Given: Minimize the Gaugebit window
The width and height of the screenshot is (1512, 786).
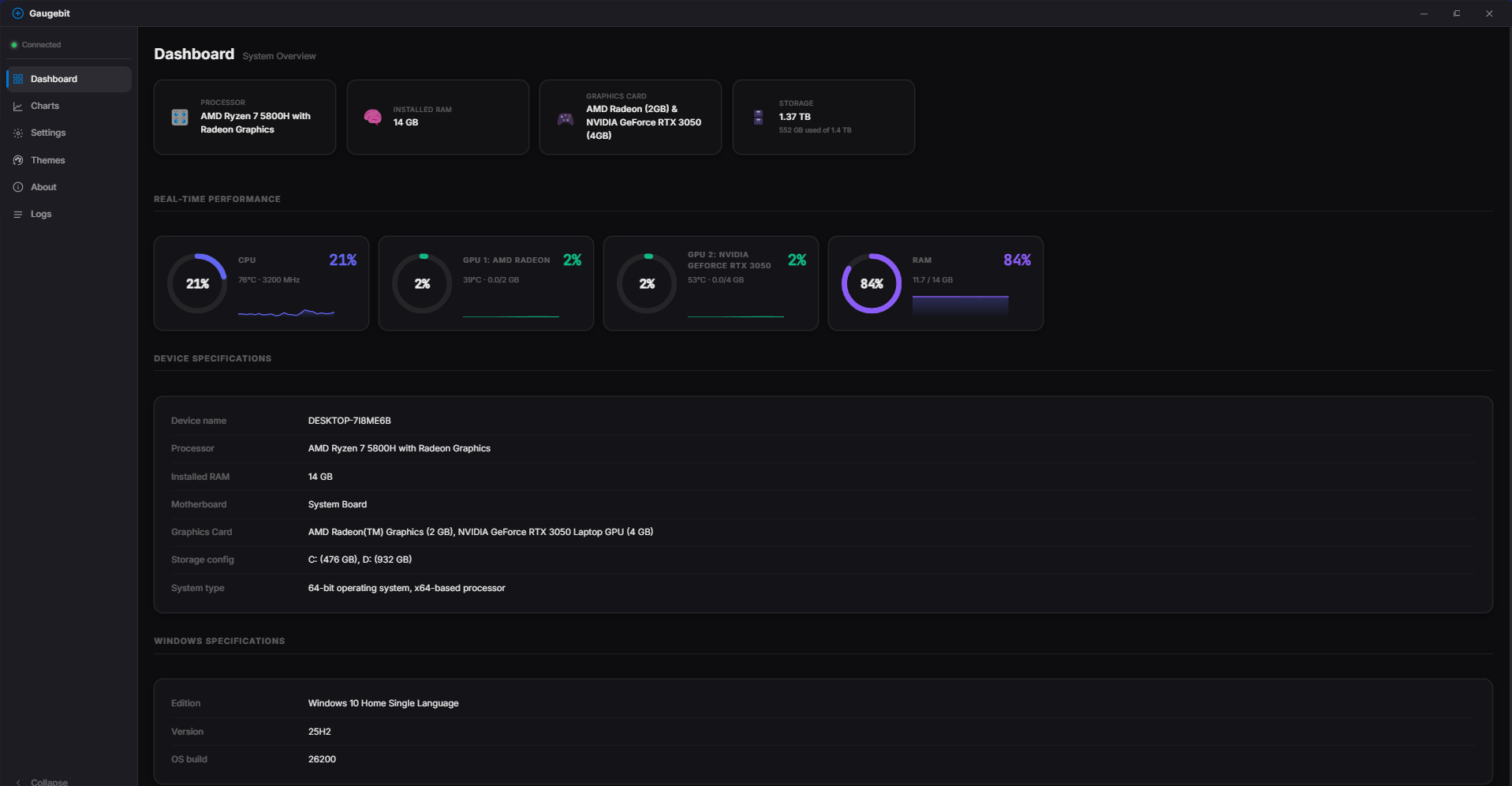Looking at the screenshot, I should pyautogui.click(x=1424, y=13).
